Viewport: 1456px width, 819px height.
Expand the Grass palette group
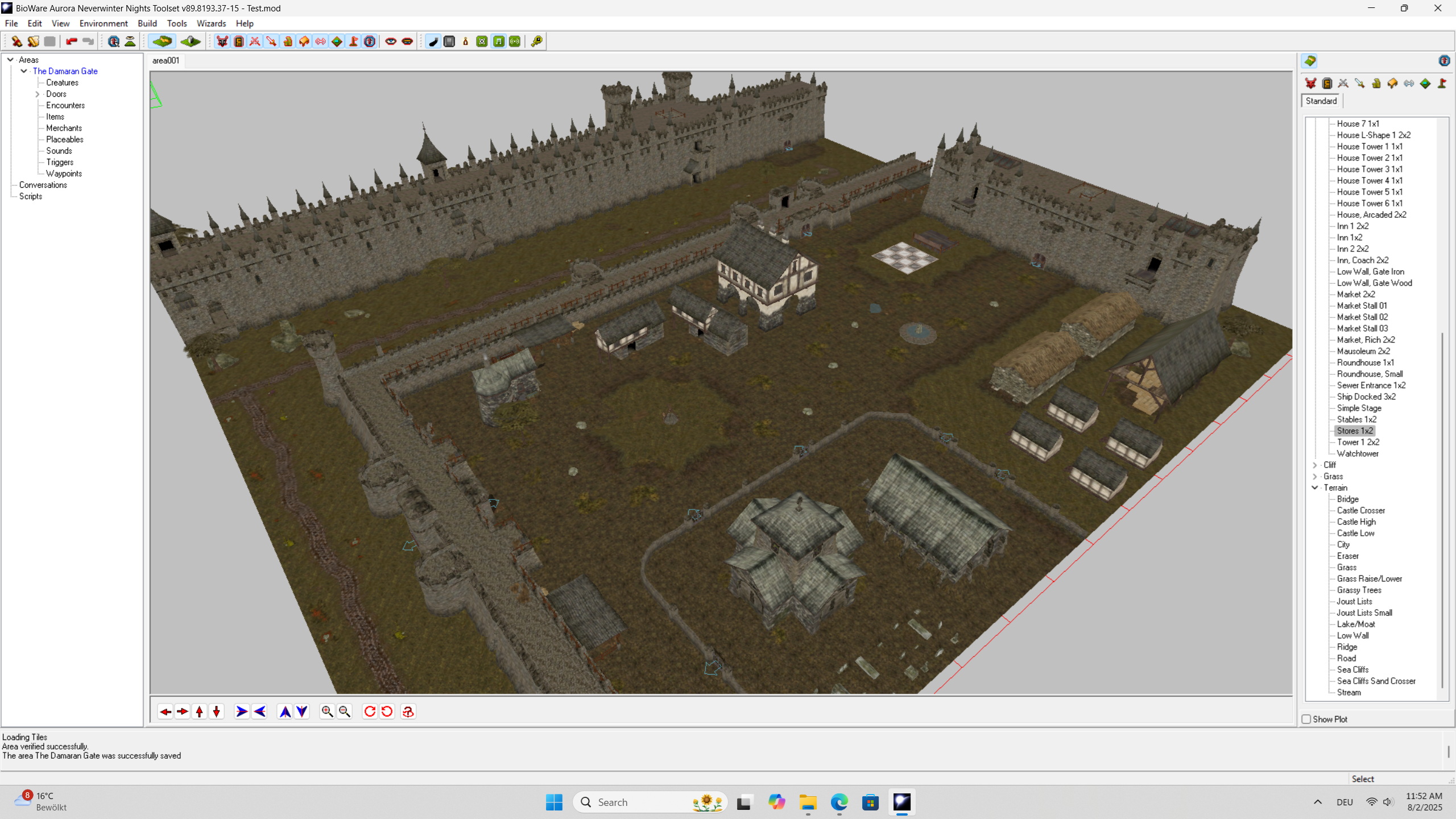1315,477
